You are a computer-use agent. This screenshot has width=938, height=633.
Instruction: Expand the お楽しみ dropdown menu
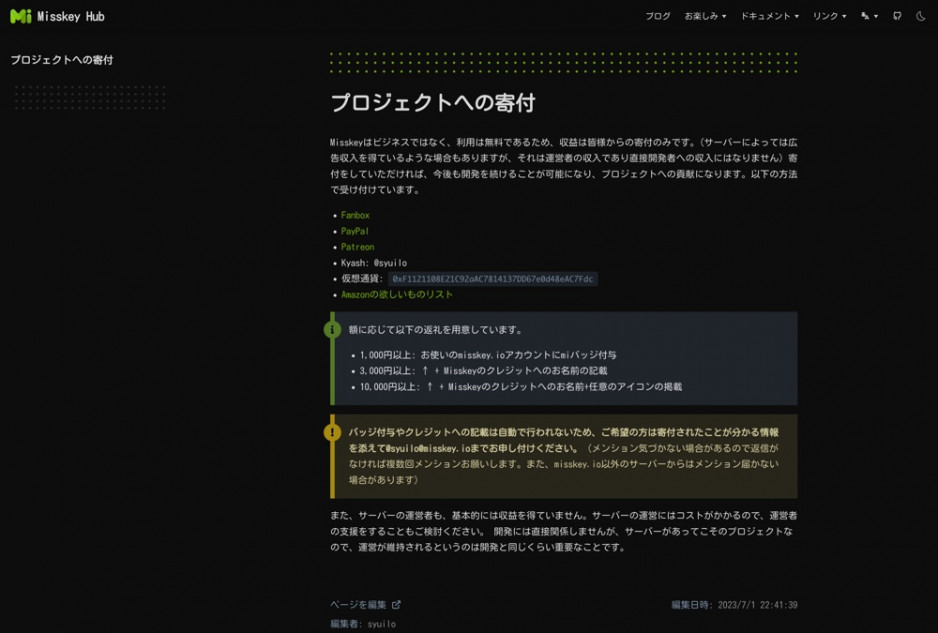click(x=705, y=16)
